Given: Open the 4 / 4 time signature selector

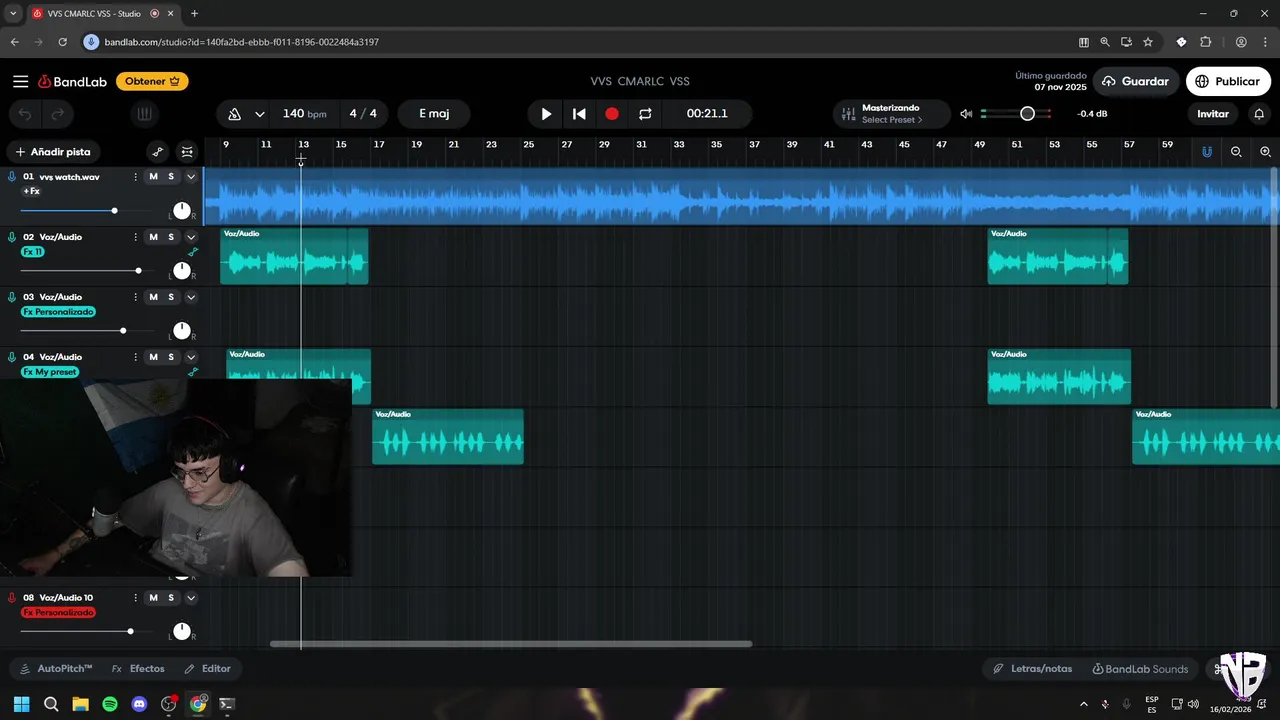Looking at the screenshot, I should [363, 114].
